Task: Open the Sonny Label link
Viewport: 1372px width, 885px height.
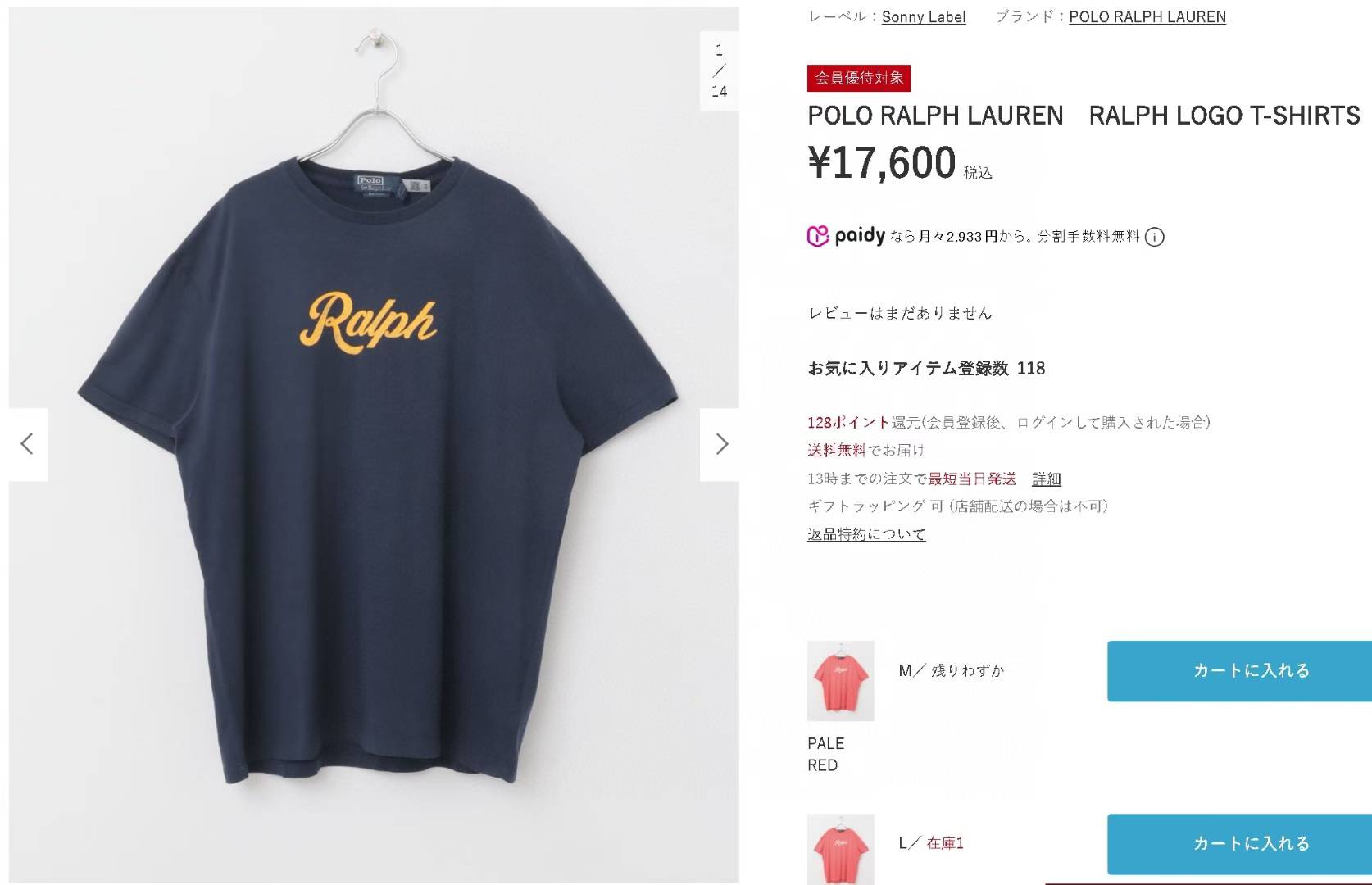Action: [x=924, y=16]
